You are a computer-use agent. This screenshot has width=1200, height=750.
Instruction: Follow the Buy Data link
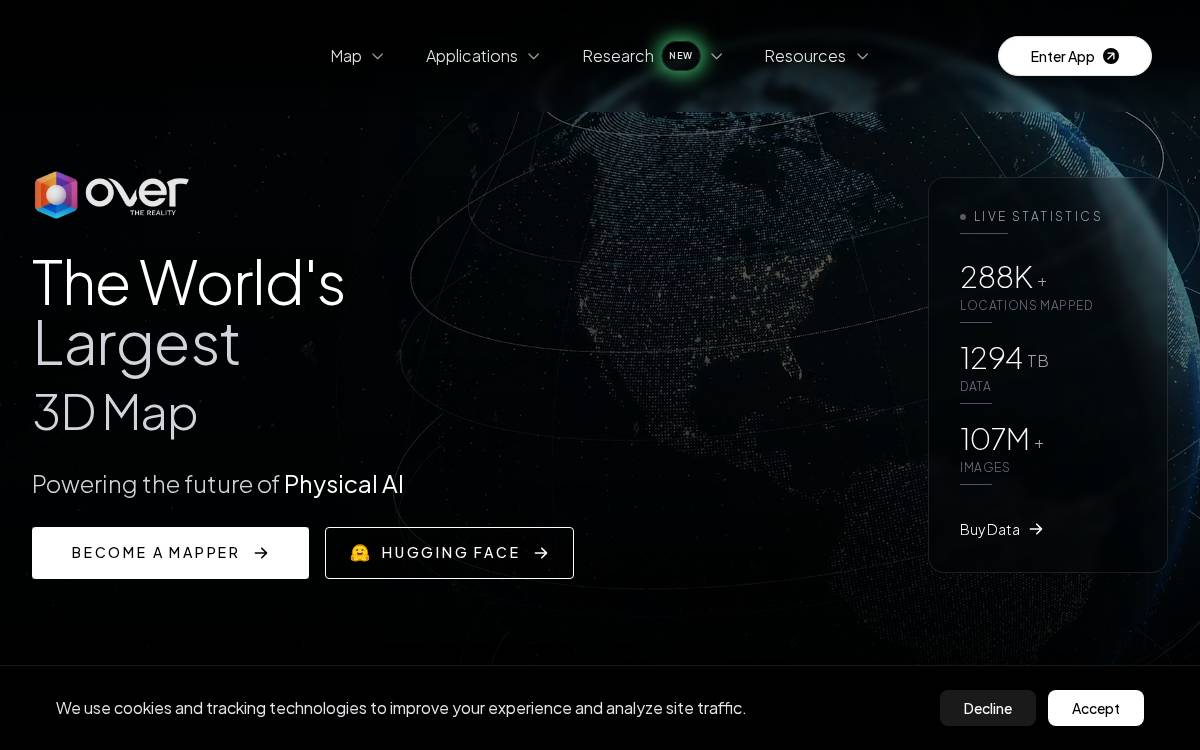click(1001, 529)
